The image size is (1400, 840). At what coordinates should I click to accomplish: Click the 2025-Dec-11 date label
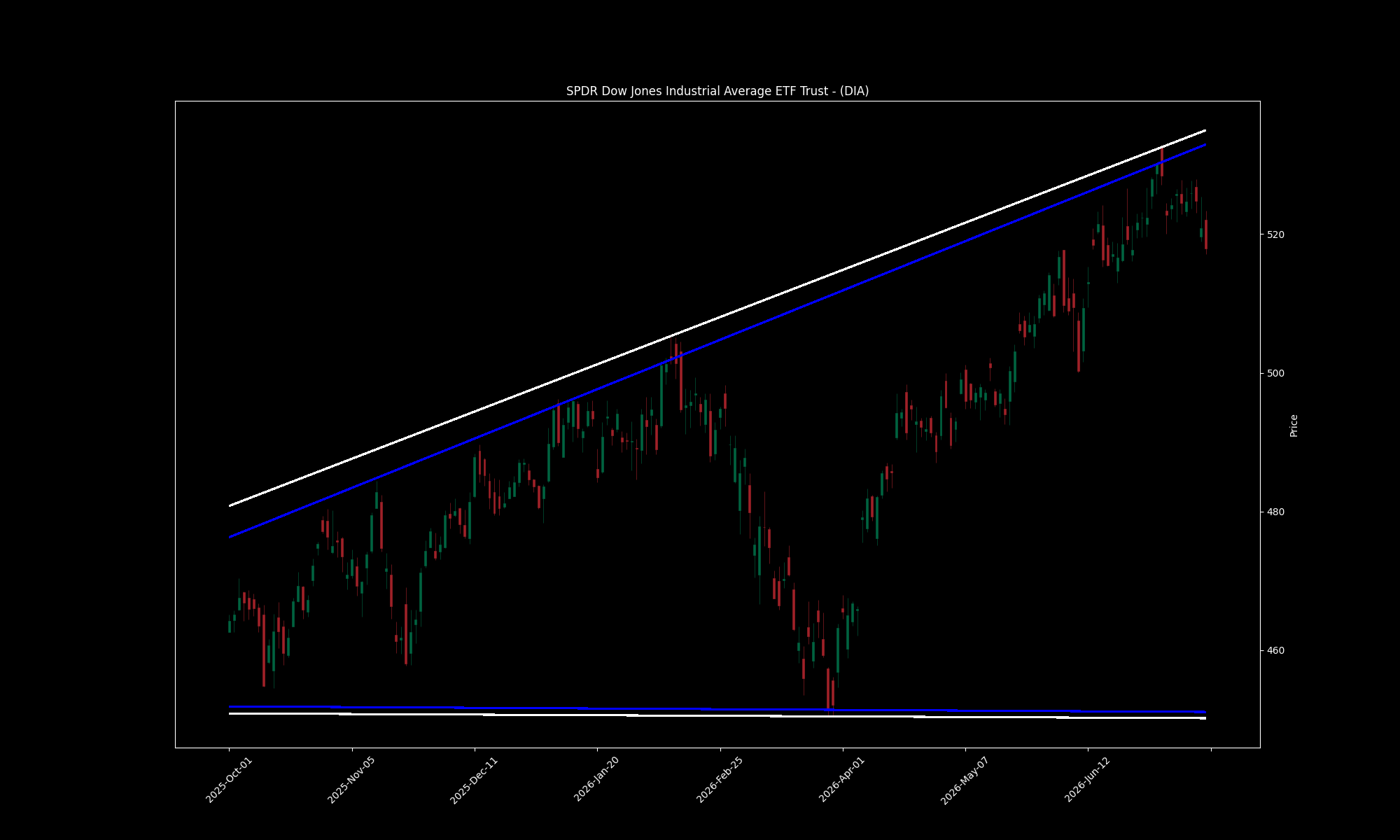coord(474,780)
